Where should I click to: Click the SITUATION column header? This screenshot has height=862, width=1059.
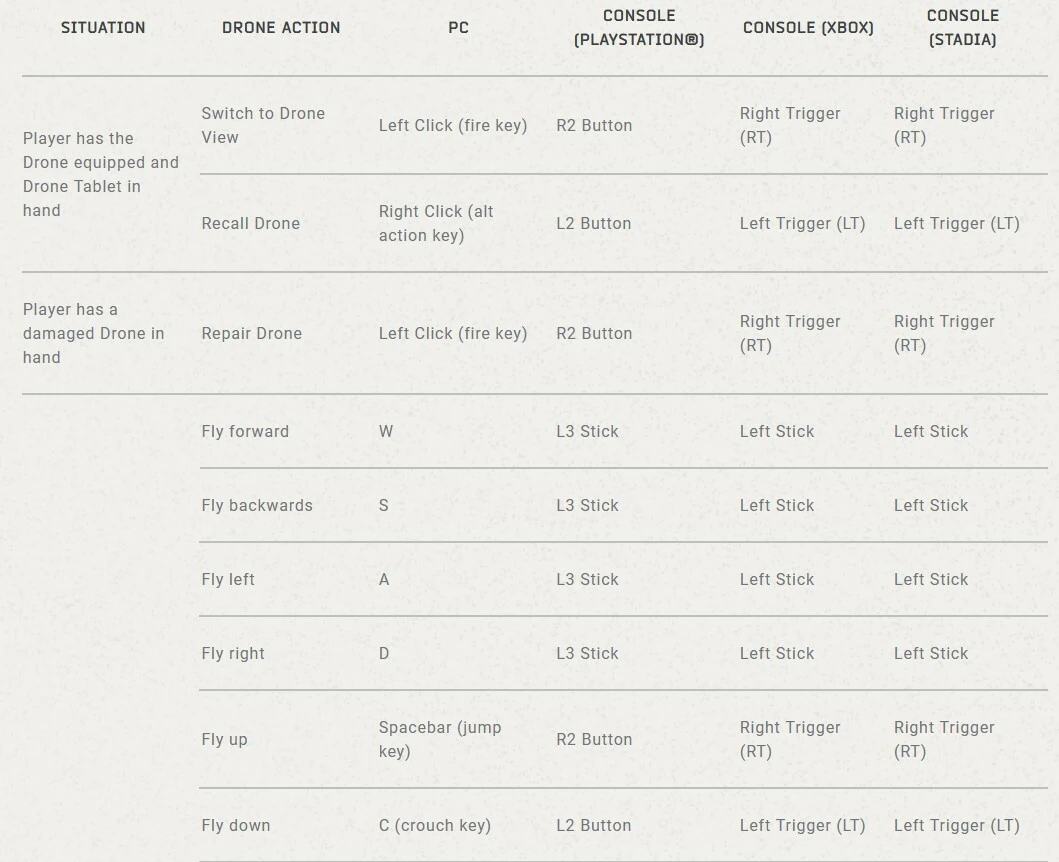[103, 28]
